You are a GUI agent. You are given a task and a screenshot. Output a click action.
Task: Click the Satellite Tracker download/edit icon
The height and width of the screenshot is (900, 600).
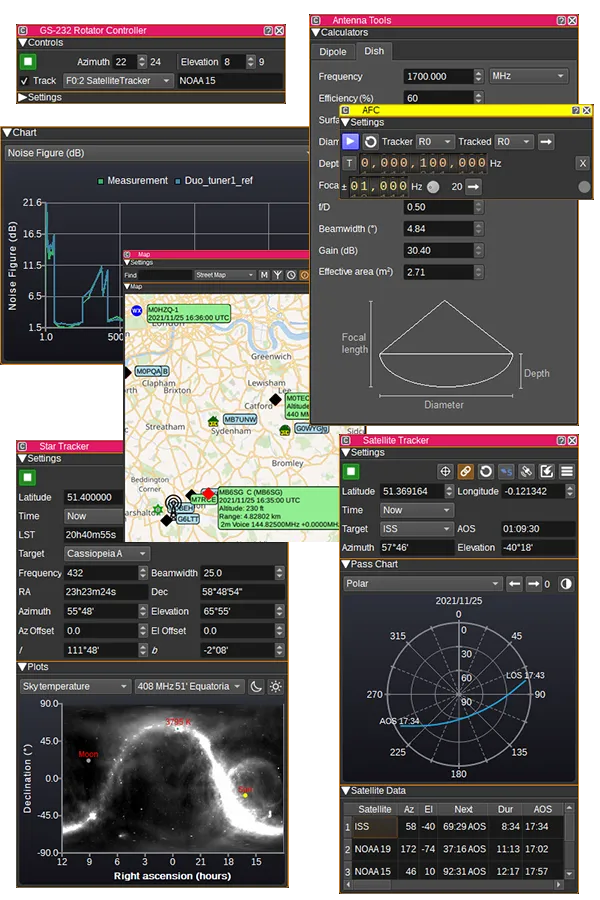click(x=547, y=472)
